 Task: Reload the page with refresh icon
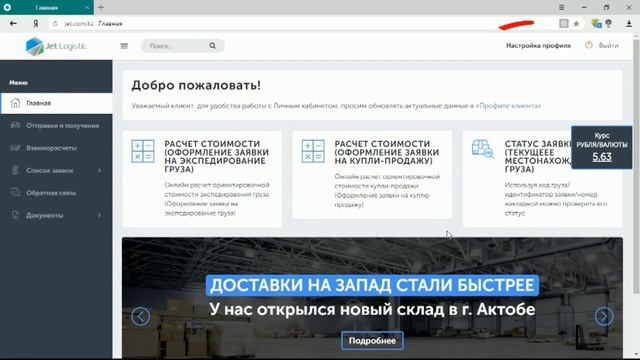pos(56,24)
